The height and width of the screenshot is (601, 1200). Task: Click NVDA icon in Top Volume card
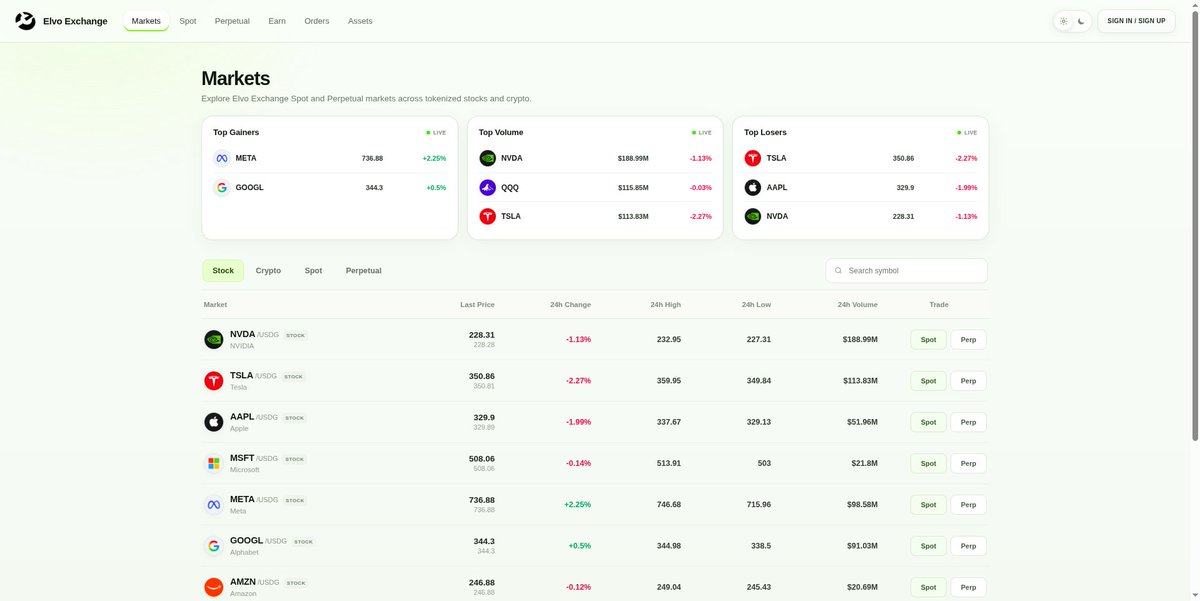click(488, 158)
